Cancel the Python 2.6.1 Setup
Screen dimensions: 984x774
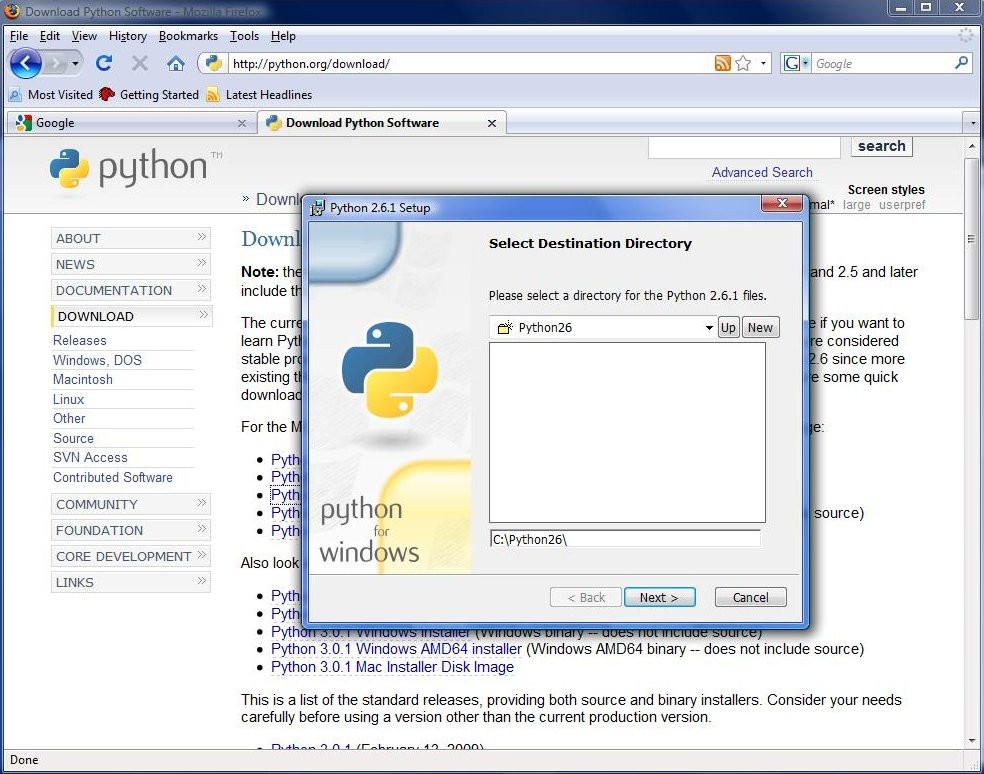(x=751, y=598)
